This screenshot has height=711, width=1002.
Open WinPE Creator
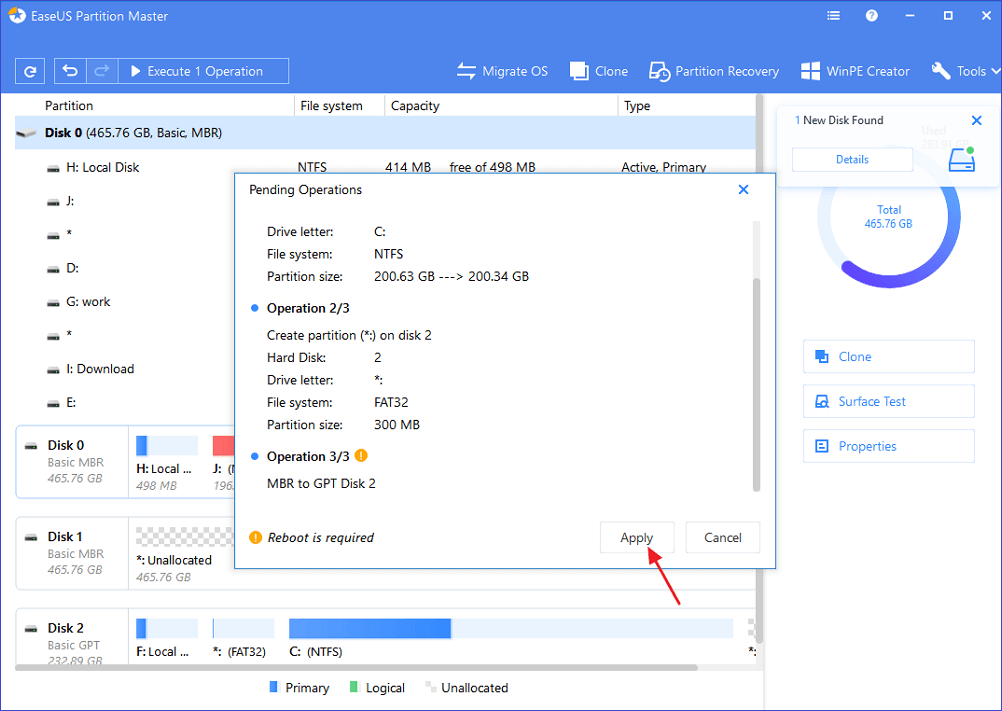pyautogui.click(x=855, y=72)
